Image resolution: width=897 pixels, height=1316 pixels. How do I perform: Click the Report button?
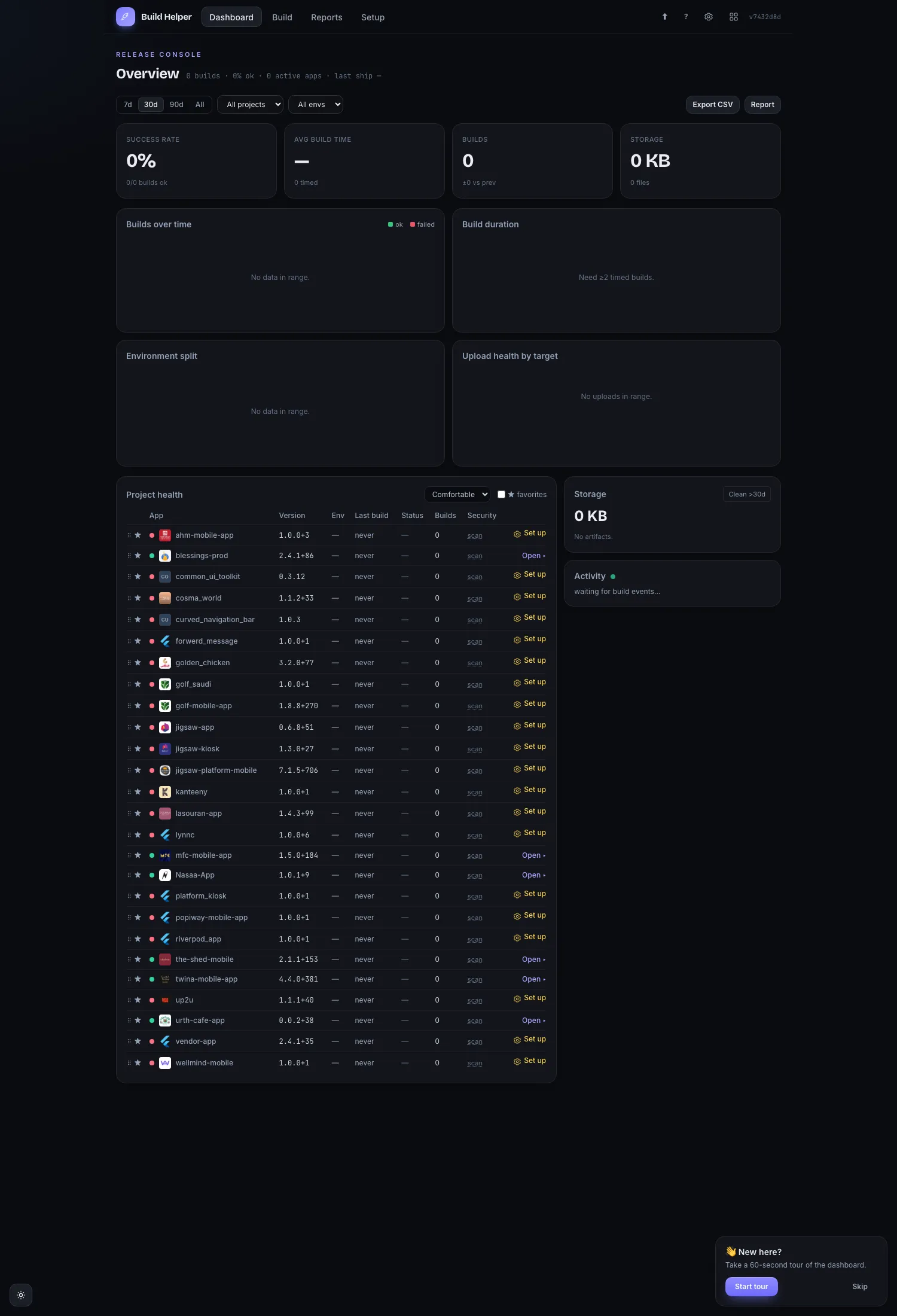(762, 105)
